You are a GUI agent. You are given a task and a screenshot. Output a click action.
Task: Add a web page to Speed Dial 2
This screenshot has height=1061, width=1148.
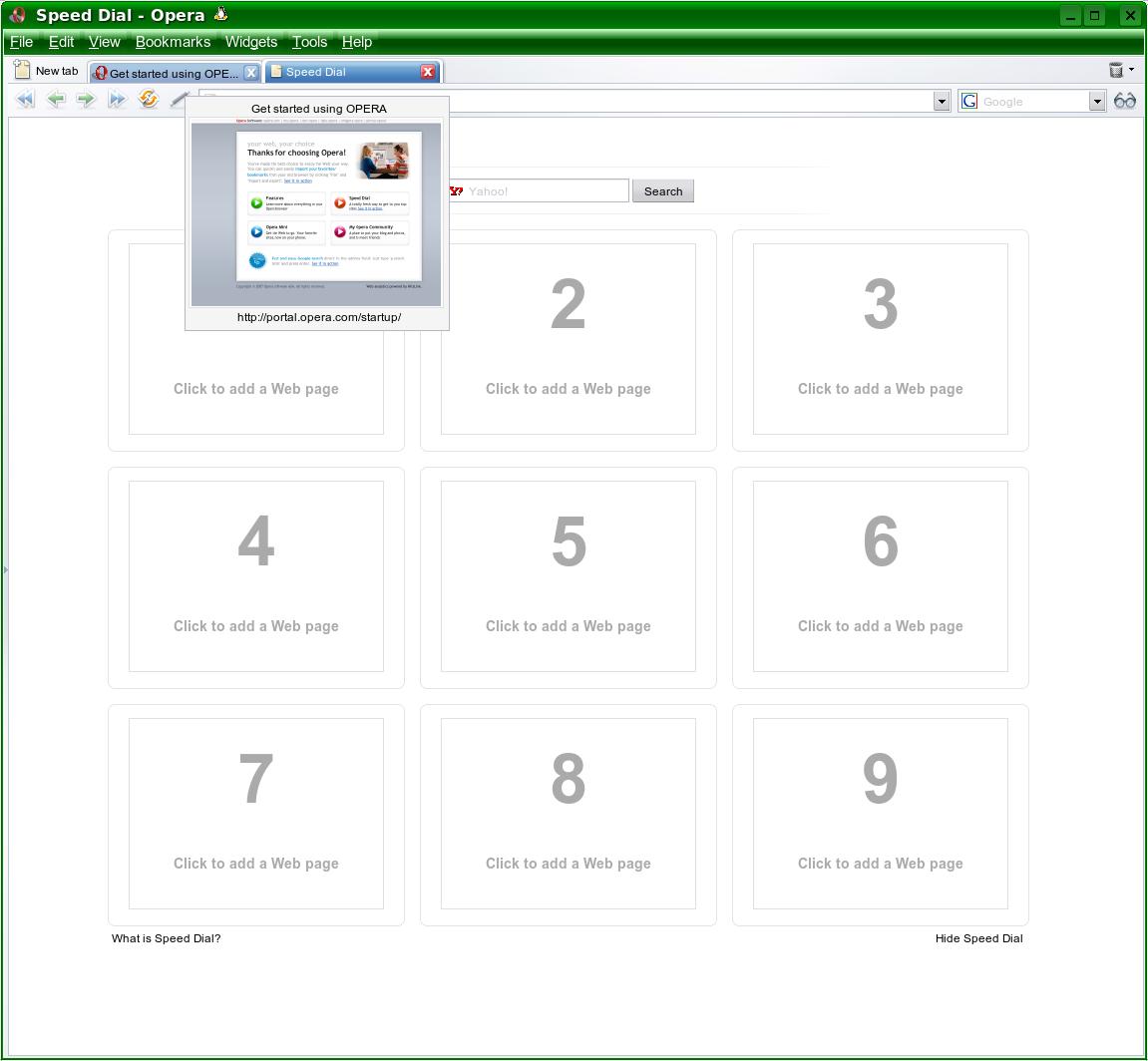pyautogui.click(x=569, y=339)
